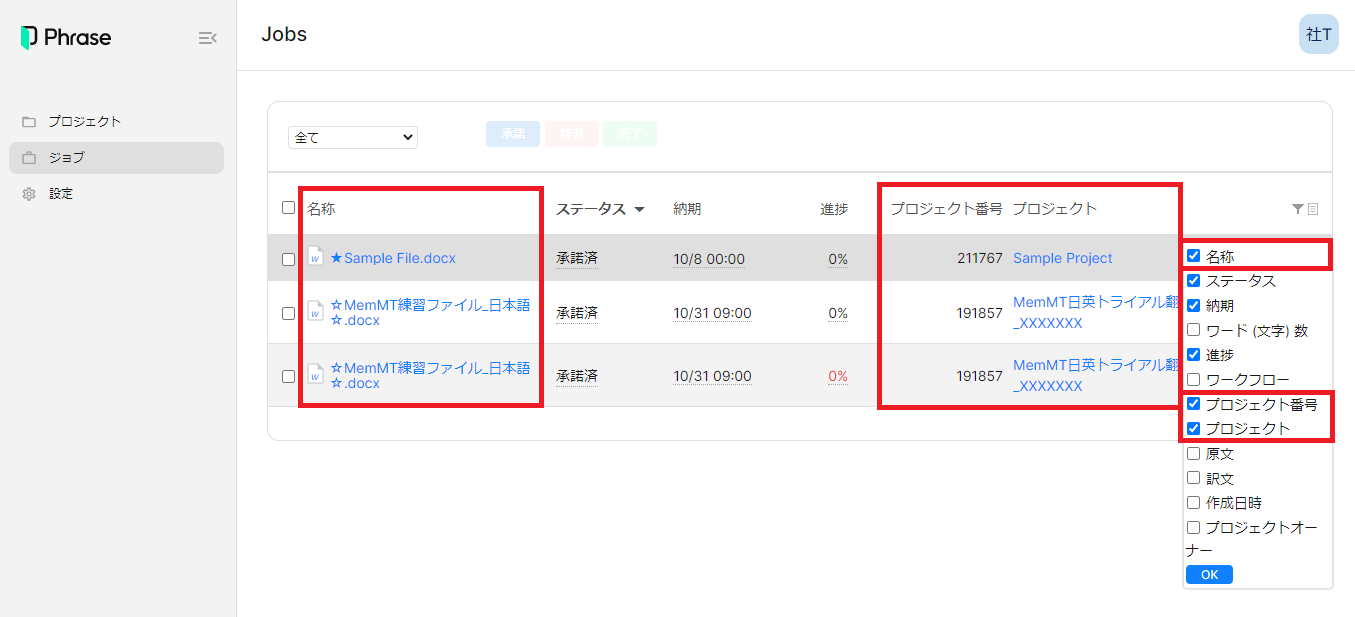Go to プロジェクト in the sidebar
1355x617 pixels.
(85, 122)
